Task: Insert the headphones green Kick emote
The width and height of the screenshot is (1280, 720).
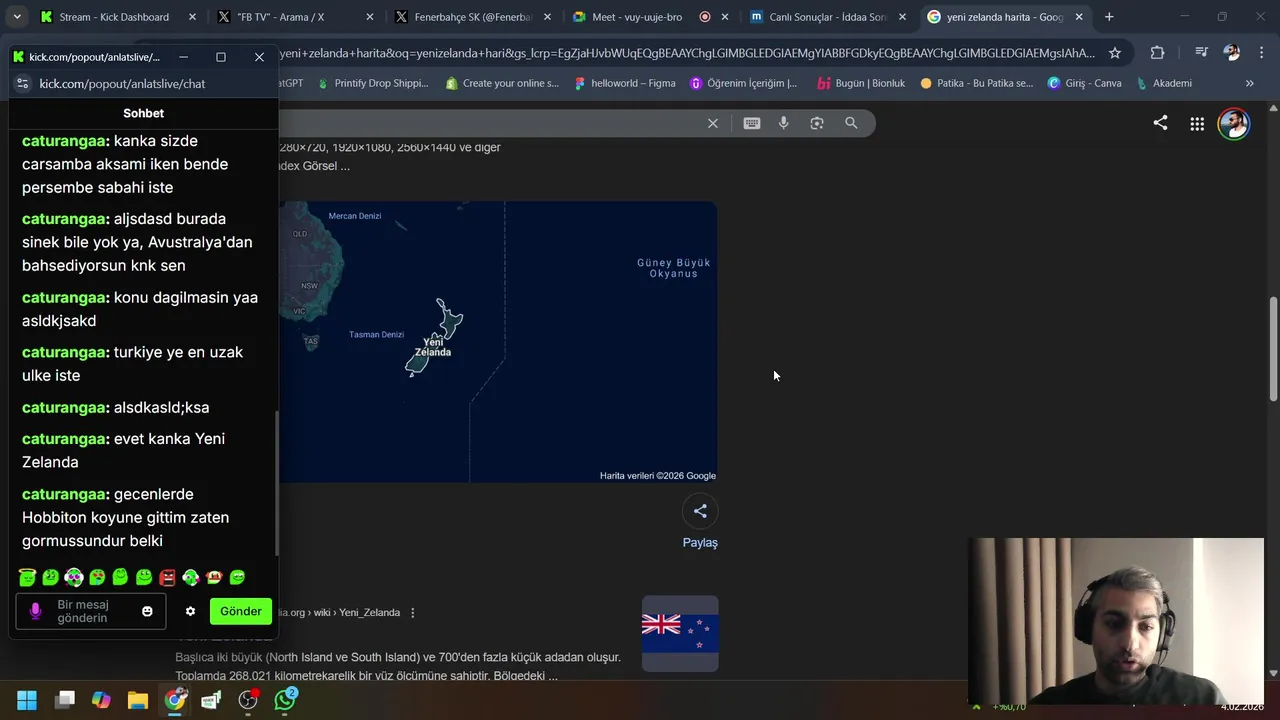Action: coord(190,577)
